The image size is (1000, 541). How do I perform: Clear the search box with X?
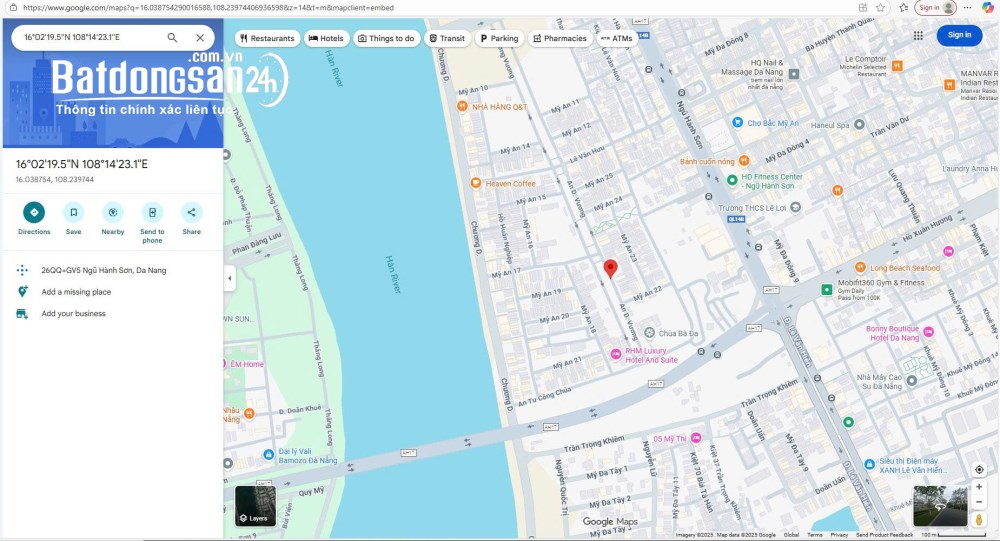click(x=200, y=38)
